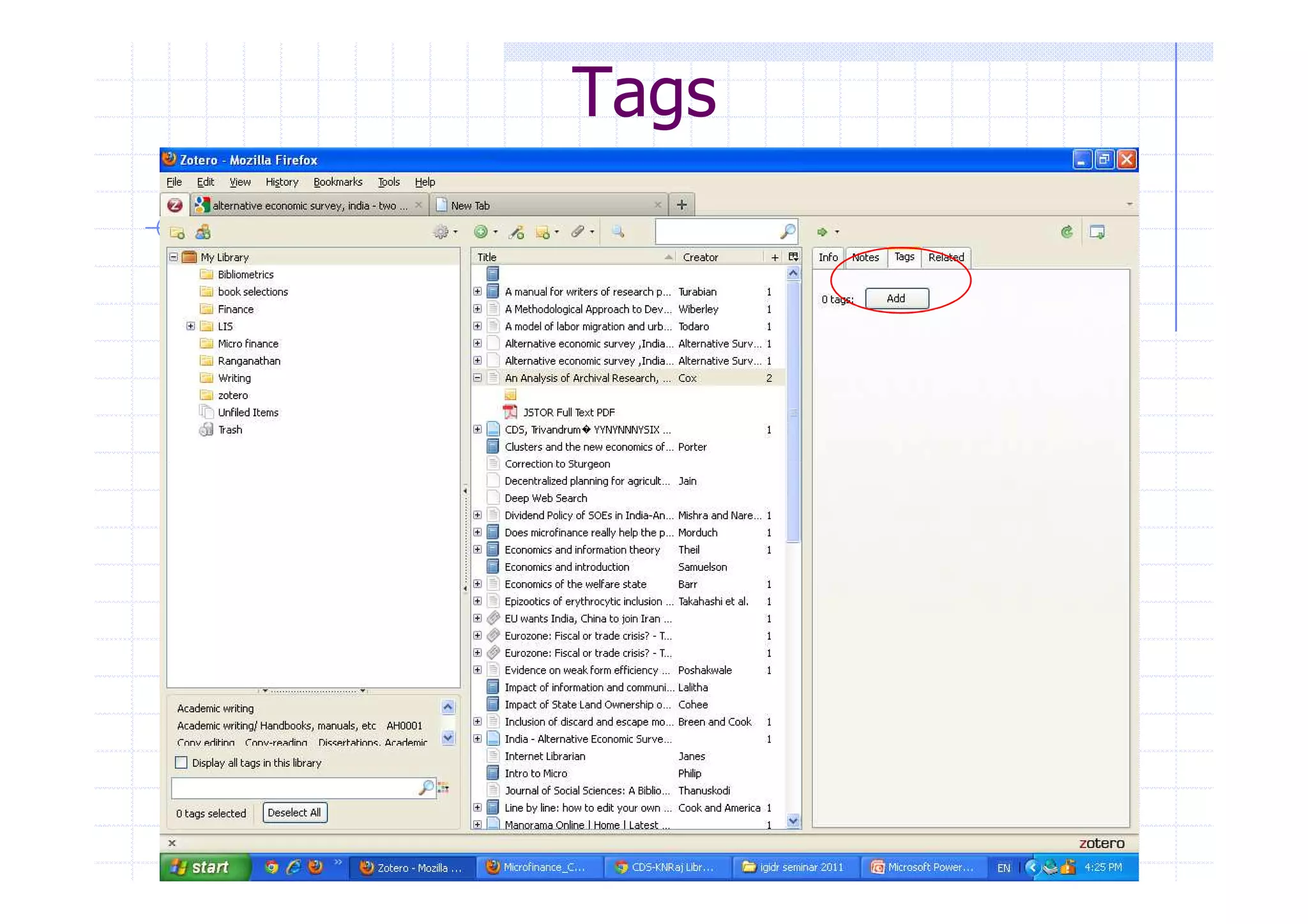Switch to the New Tab browser tab
The image size is (1308, 924).
click(x=549, y=206)
